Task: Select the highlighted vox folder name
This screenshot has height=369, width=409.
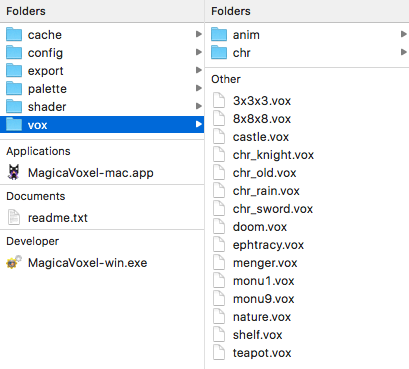Action: click(x=38, y=125)
